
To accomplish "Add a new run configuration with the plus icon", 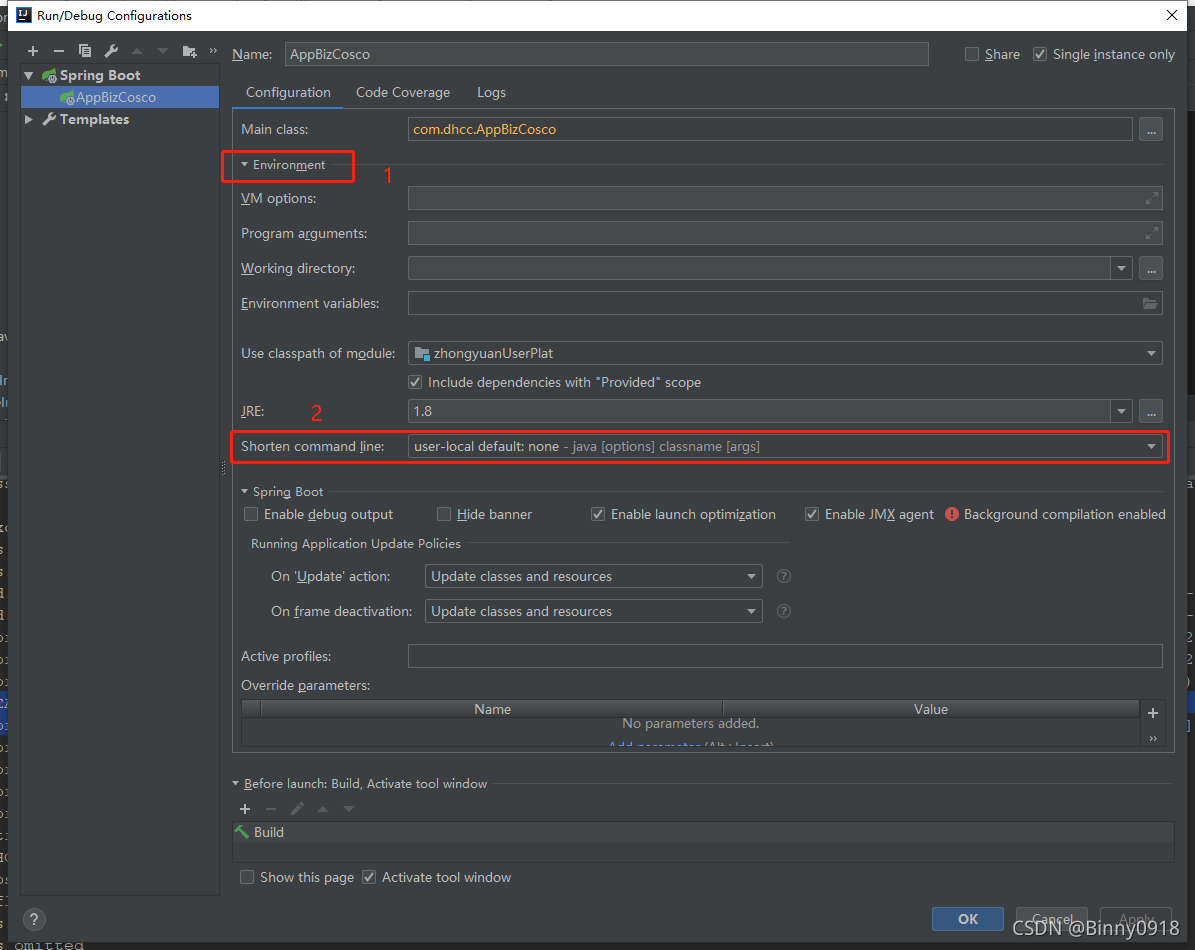I will (32, 50).
